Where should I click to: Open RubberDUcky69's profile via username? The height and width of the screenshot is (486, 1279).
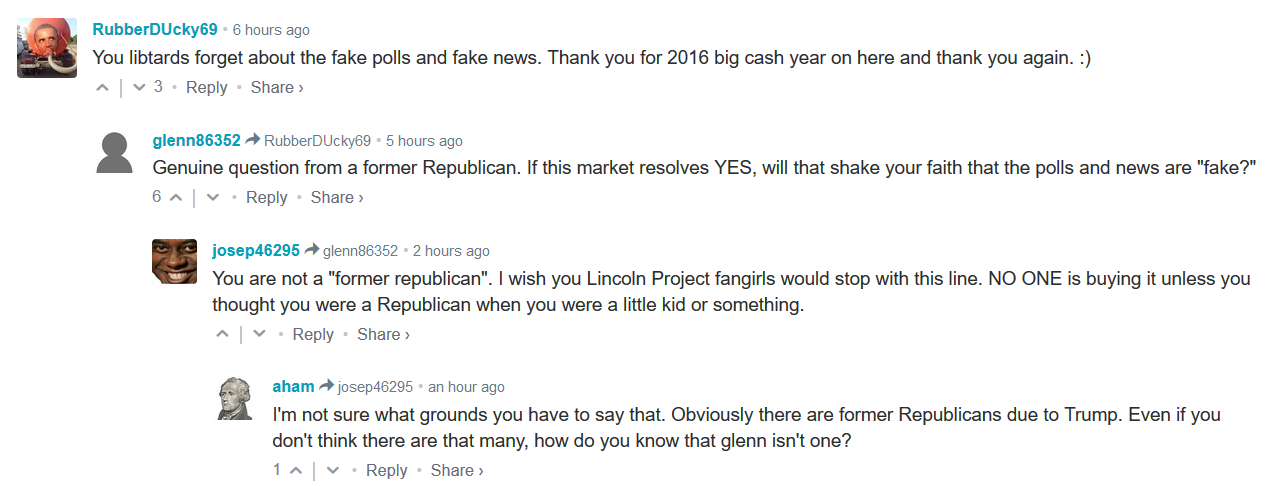(x=155, y=30)
